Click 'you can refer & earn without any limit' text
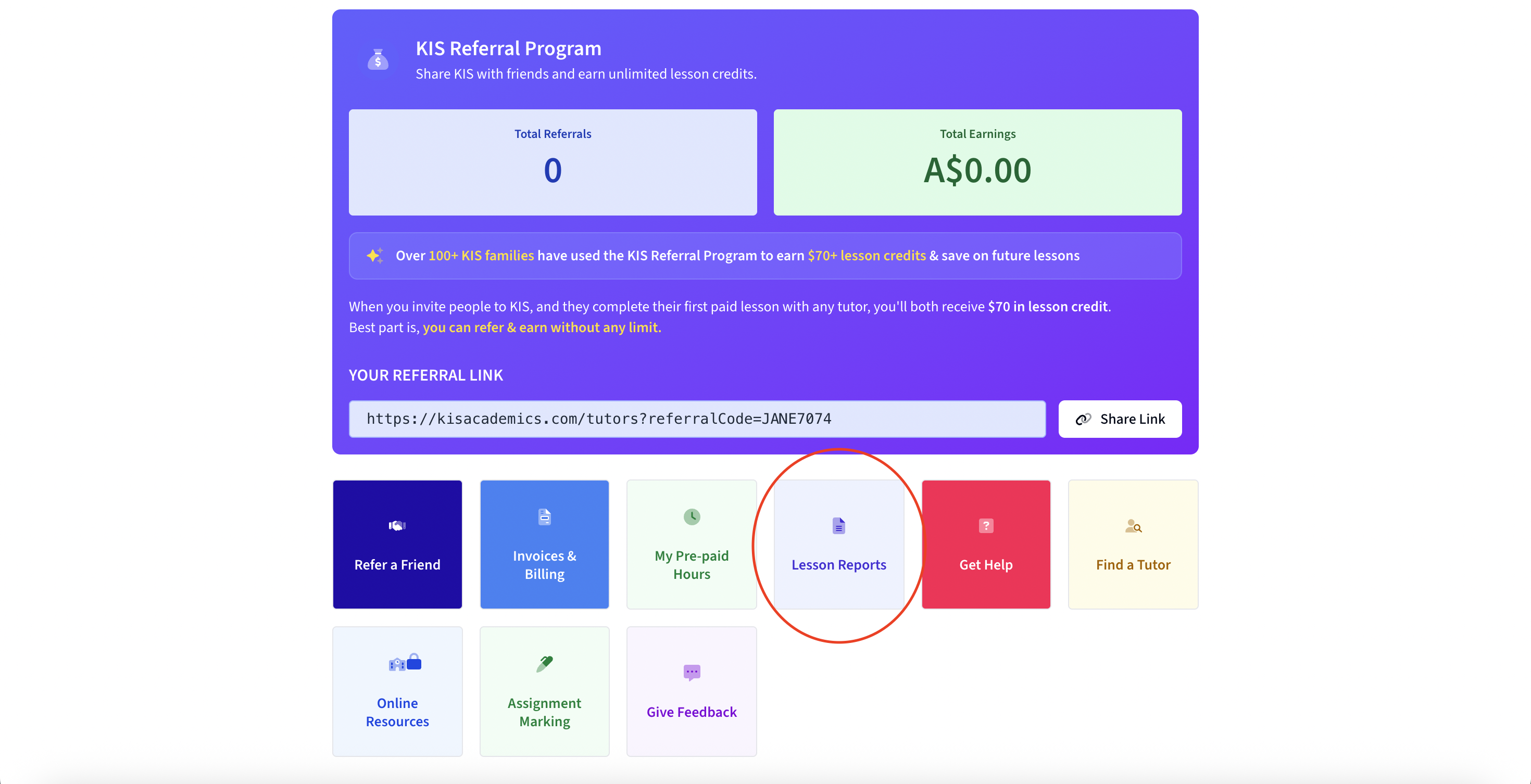 [542, 327]
